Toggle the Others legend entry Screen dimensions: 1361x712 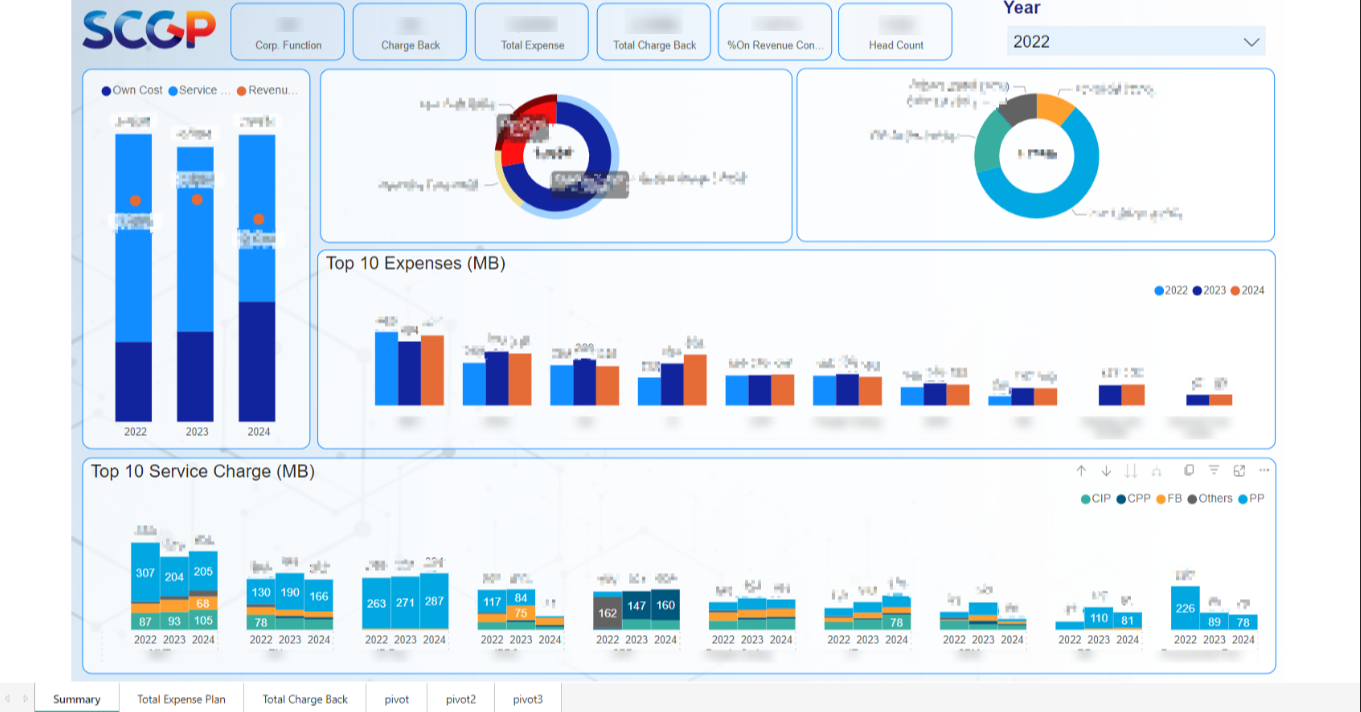pyautogui.click(x=1209, y=499)
